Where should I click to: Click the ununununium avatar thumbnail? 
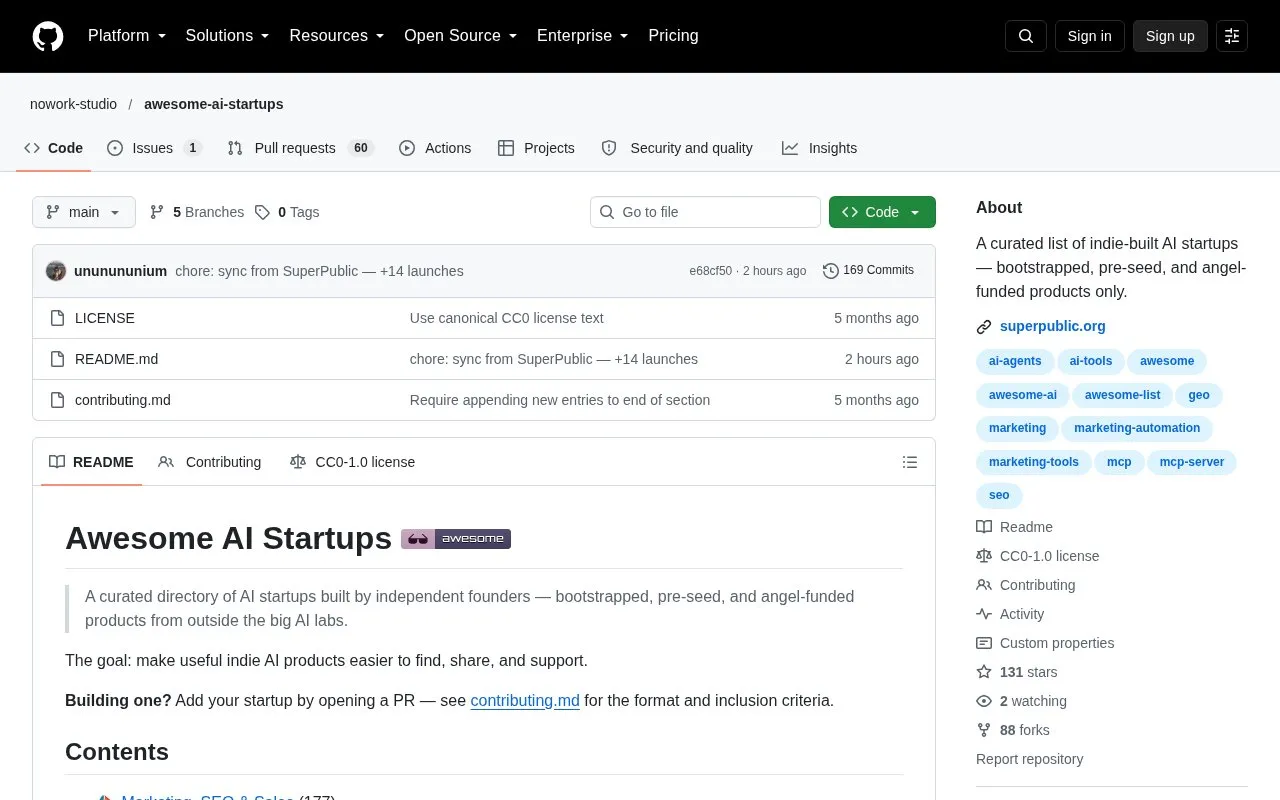click(56, 271)
